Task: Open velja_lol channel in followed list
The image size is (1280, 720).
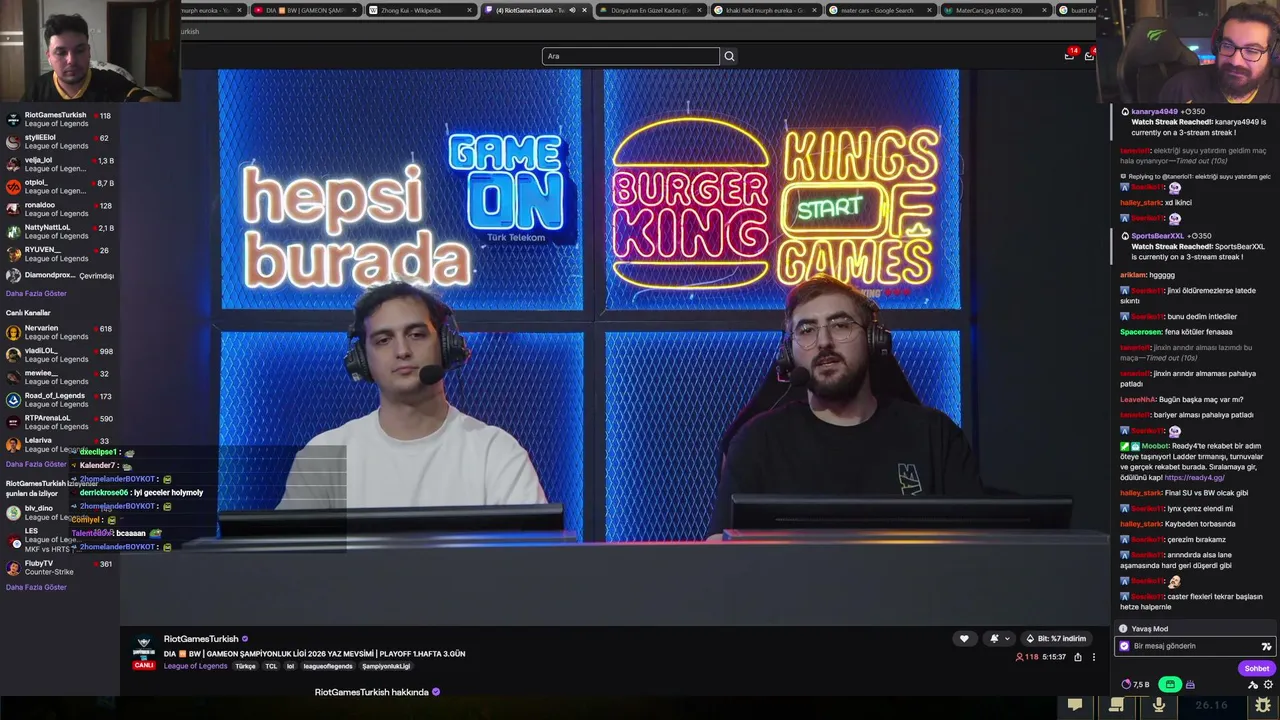Action: [60, 164]
